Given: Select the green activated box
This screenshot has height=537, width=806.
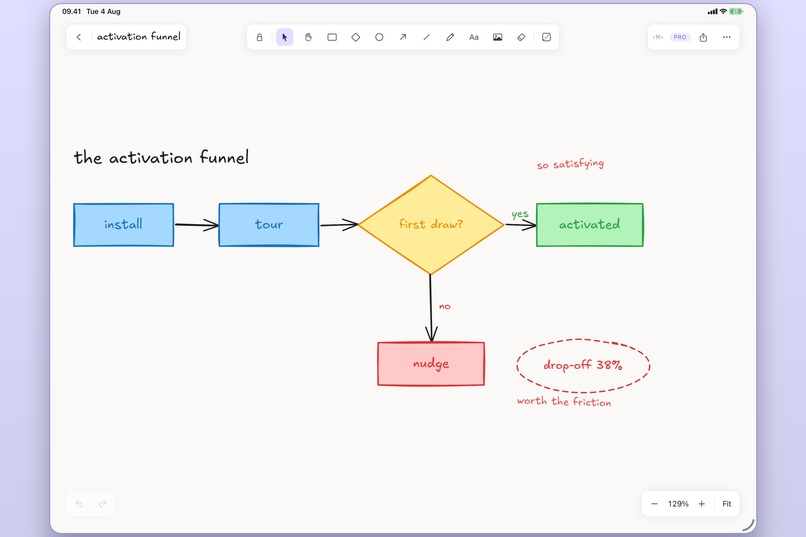Looking at the screenshot, I should coord(590,225).
